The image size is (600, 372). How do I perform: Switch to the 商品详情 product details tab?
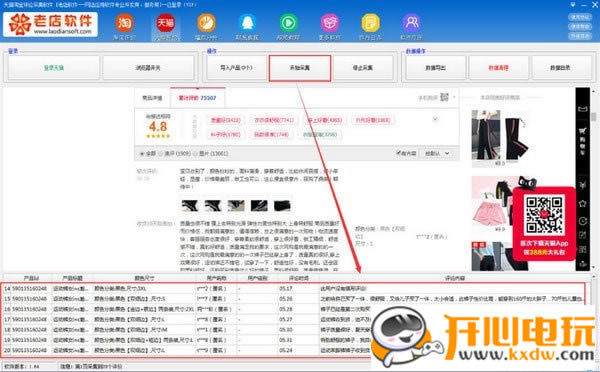pos(152,98)
